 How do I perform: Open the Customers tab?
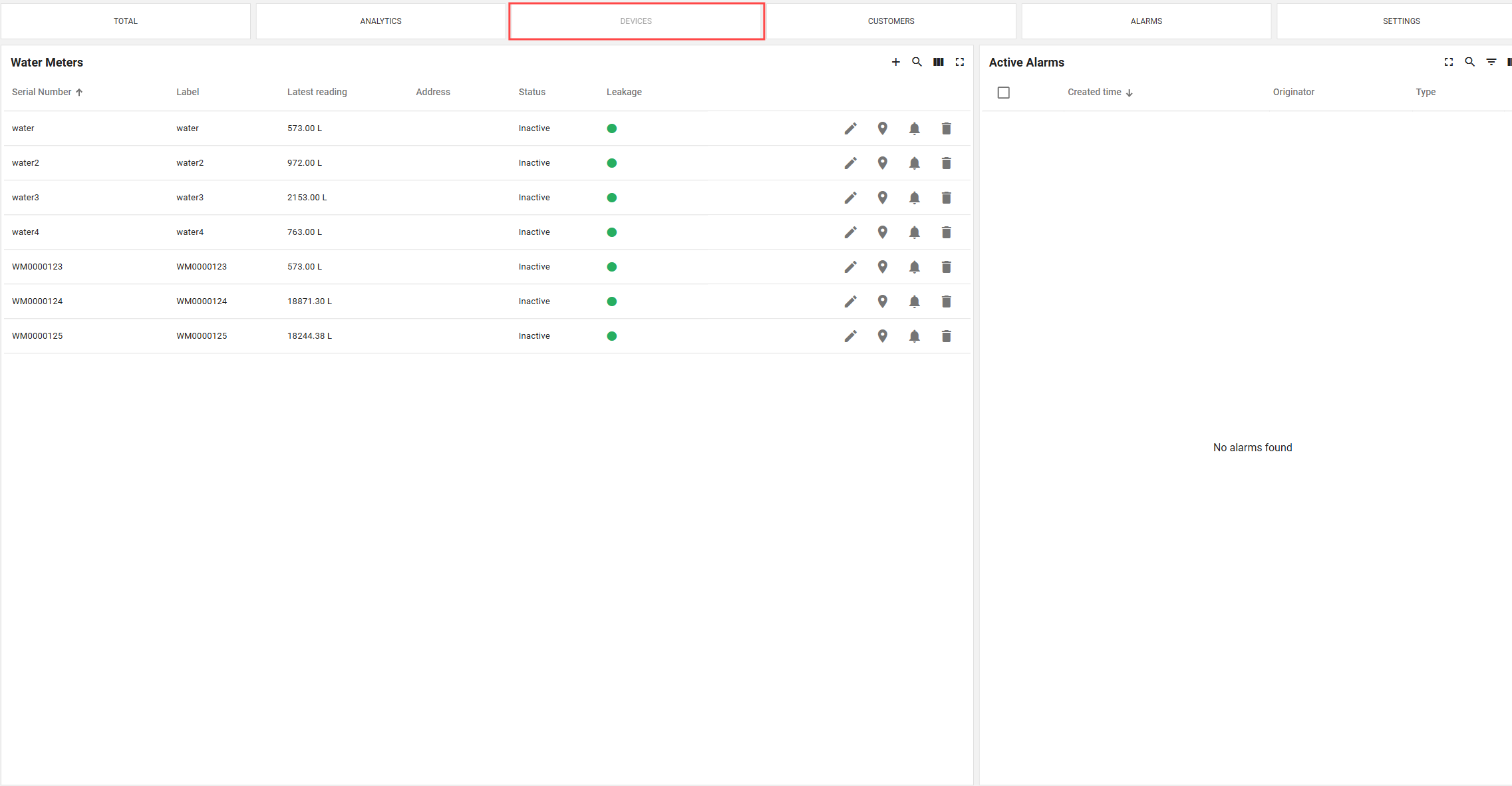pyautogui.click(x=891, y=21)
